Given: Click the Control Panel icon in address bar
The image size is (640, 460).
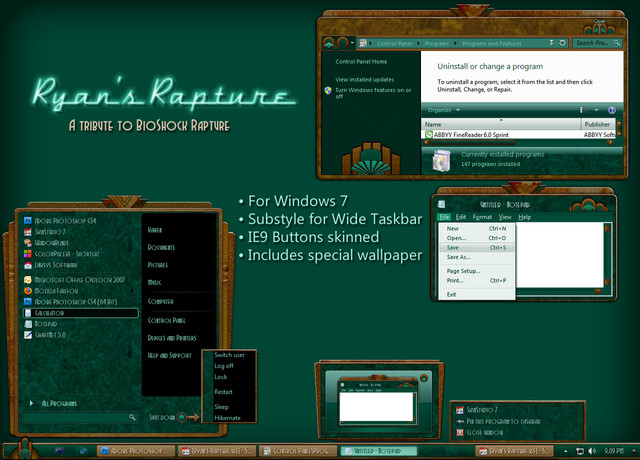Looking at the screenshot, I should (x=363, y=43).
